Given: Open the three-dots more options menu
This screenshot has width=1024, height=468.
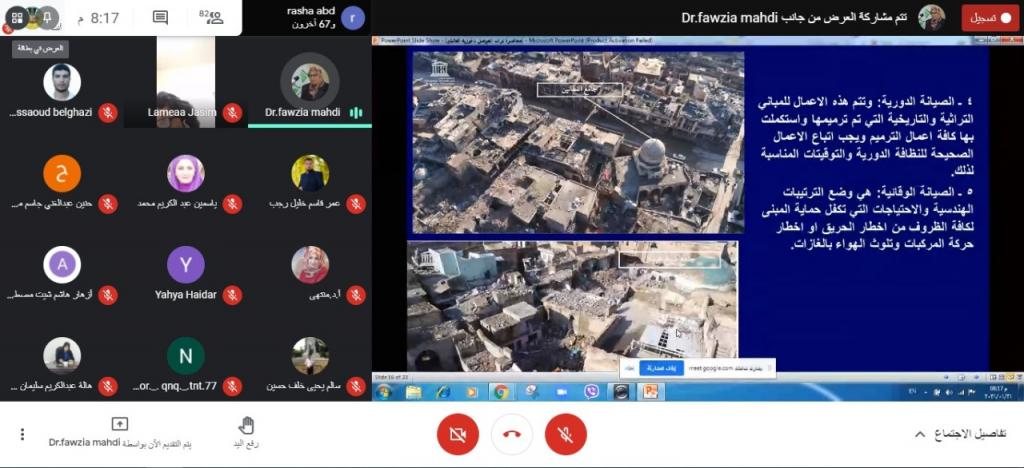Looking at the screenshot, I should coord(22,434).
